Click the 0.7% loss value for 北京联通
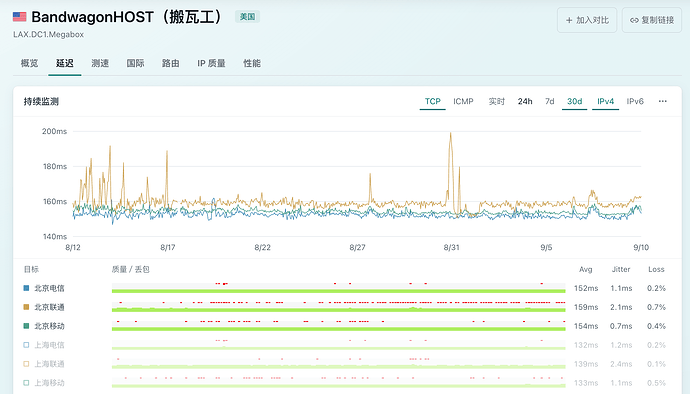This screenshot has height=394, width=690. [656, 307]
